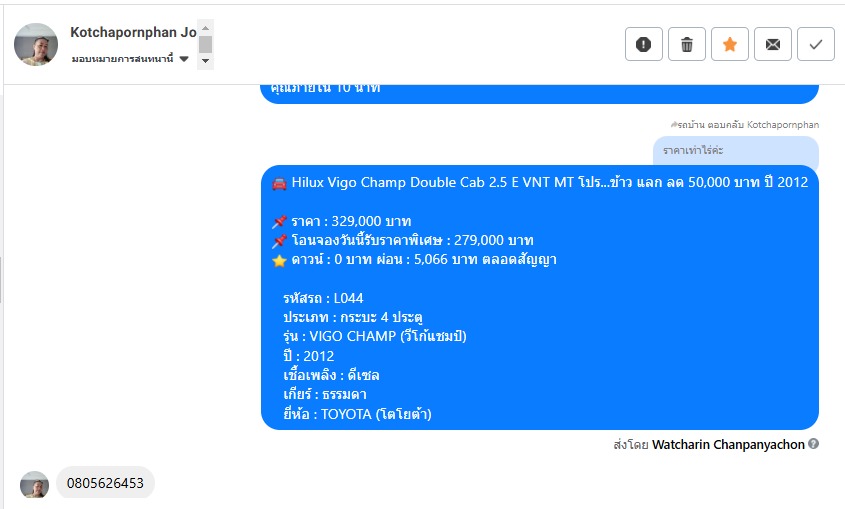
Task: Click the scrollbar thumb next to the name
Action: pos(205,44)
